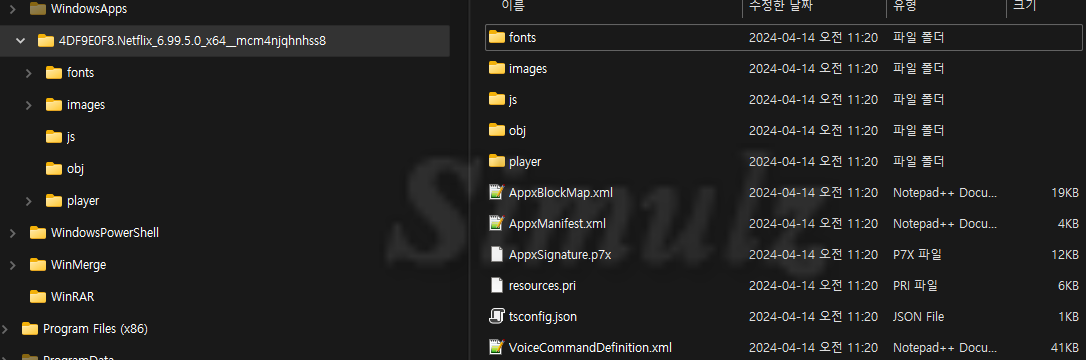Click the WinRAR folder icon in tree

pos(38,296)
